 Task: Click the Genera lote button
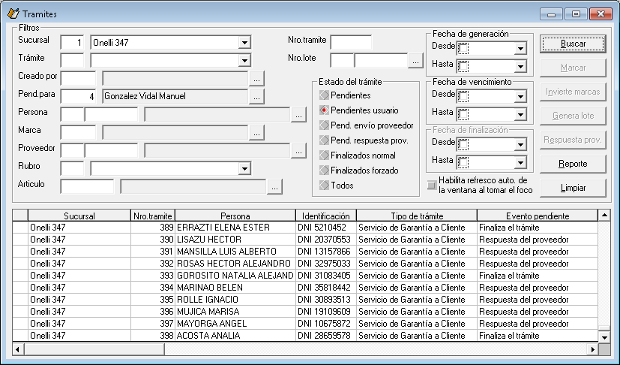pos(573,116)
